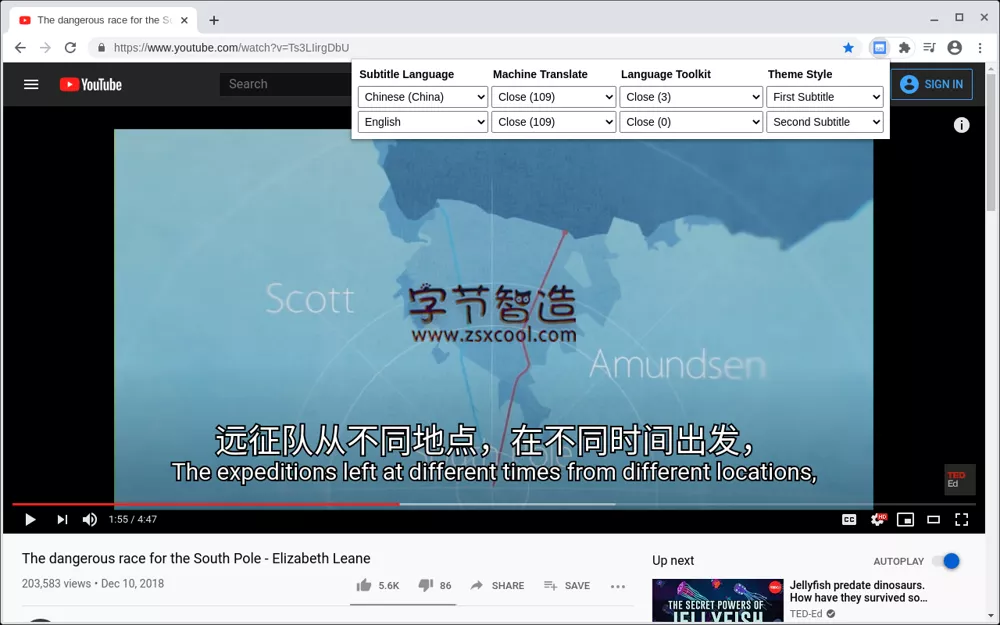Bookmark the page with the star icon
The height and width of the screenshot is (625, 1000).
pos(849,47)
